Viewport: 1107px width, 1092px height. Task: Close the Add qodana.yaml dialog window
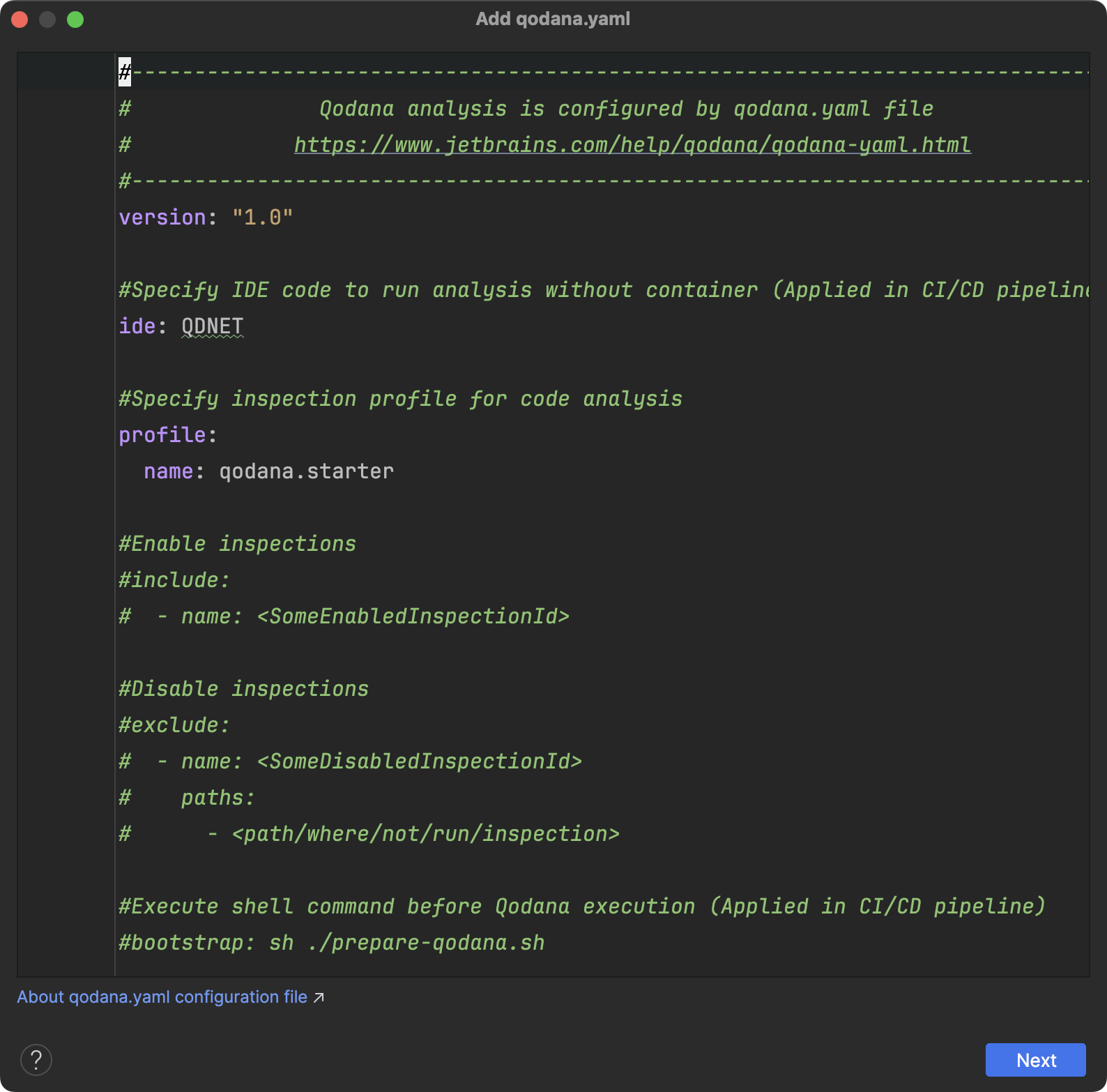[20, 20]
